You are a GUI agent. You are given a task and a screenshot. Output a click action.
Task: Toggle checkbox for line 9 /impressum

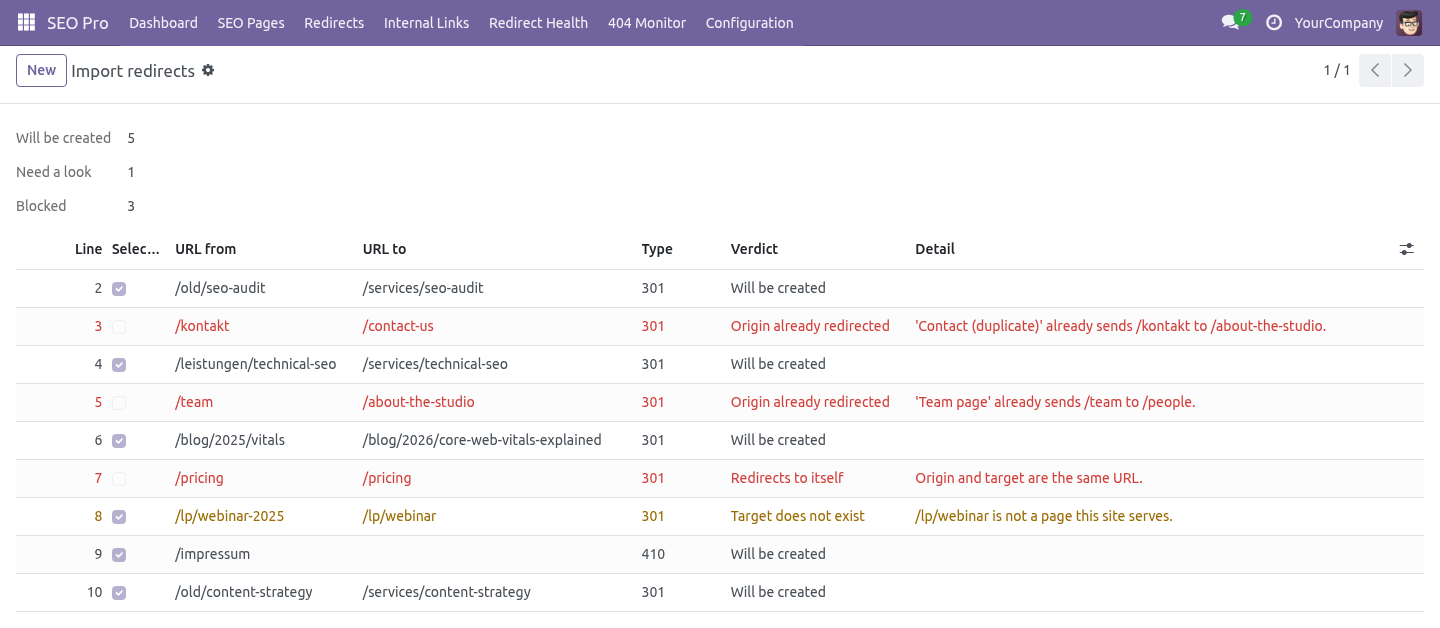click(x=119, y=554)
